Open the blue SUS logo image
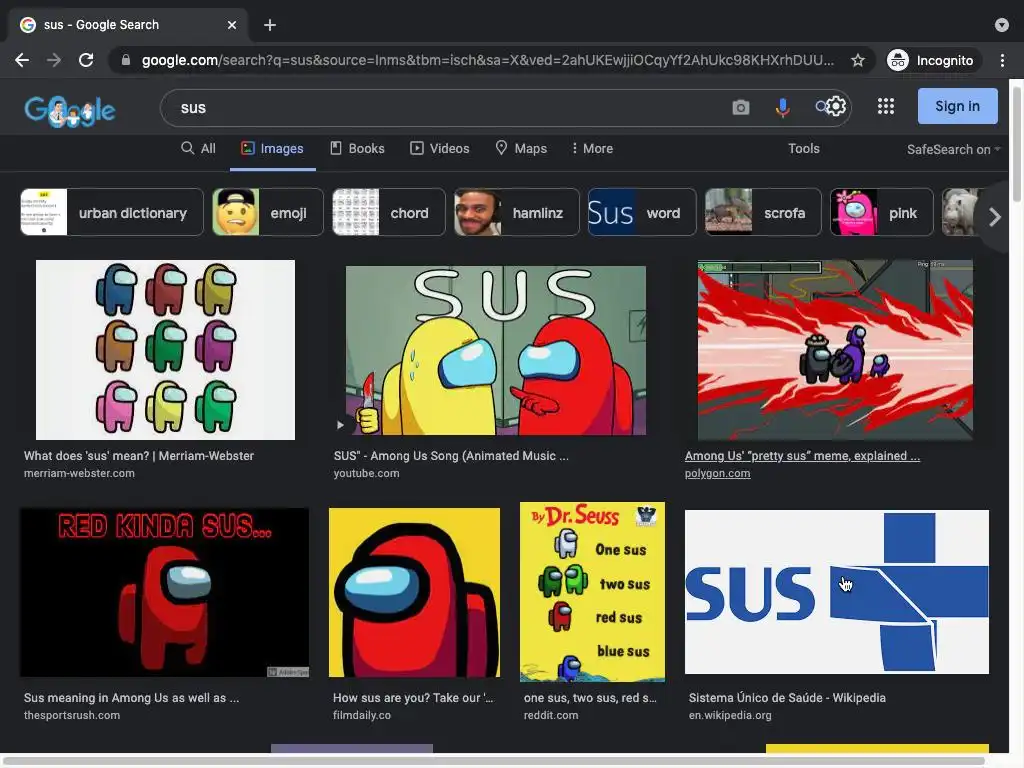 837,592
